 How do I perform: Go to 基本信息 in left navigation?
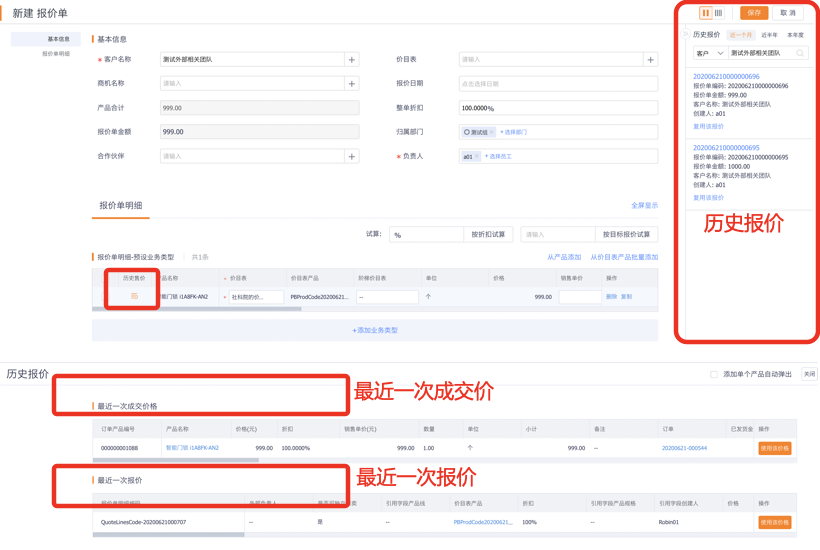click(58, 39)
